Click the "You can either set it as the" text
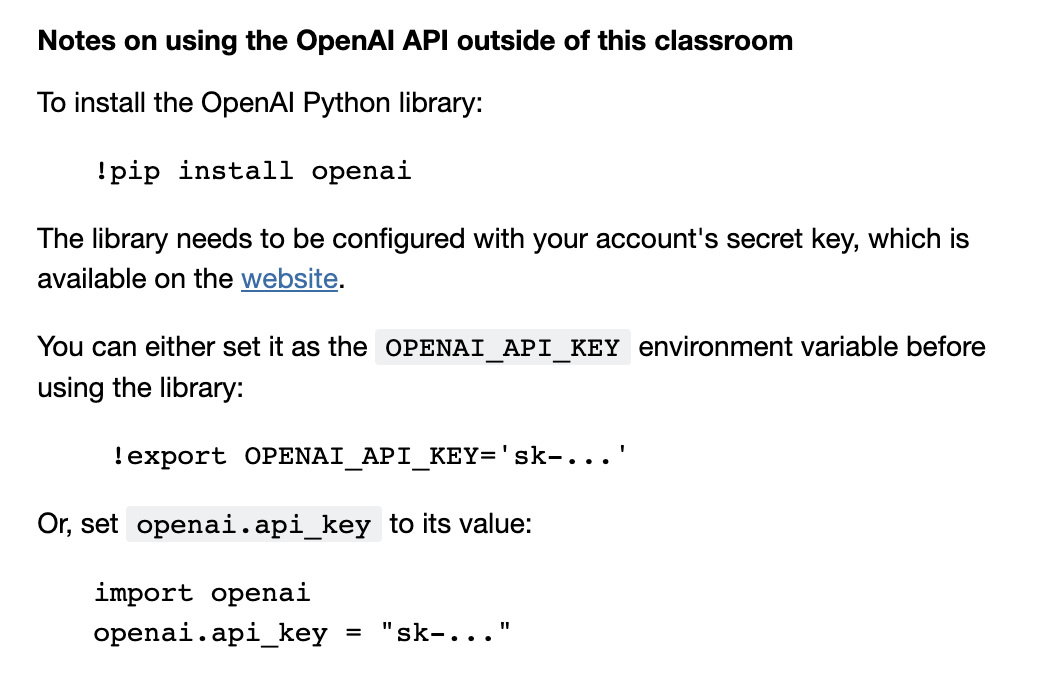Viewport: 1040px width, 688px height. [202, 348]
